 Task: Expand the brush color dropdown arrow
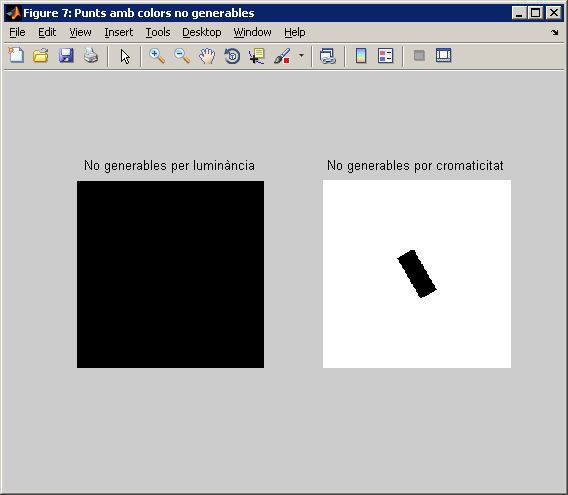301,56
